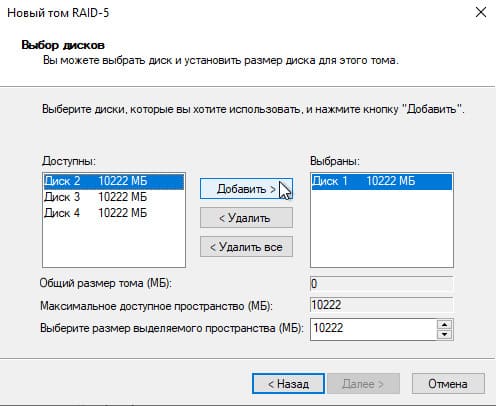Choose Диск 4 from the Доступны list

(x=114, y=213)
